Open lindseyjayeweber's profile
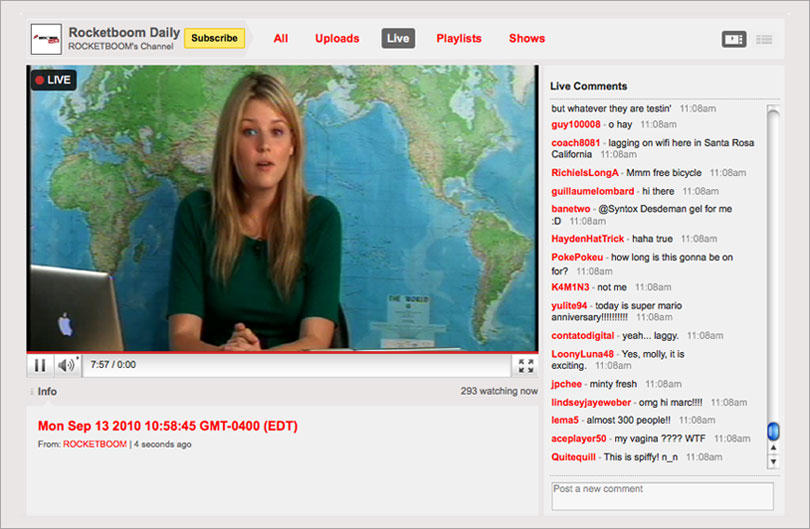Viewport: 810px width, 529px height. coord(591,402)
